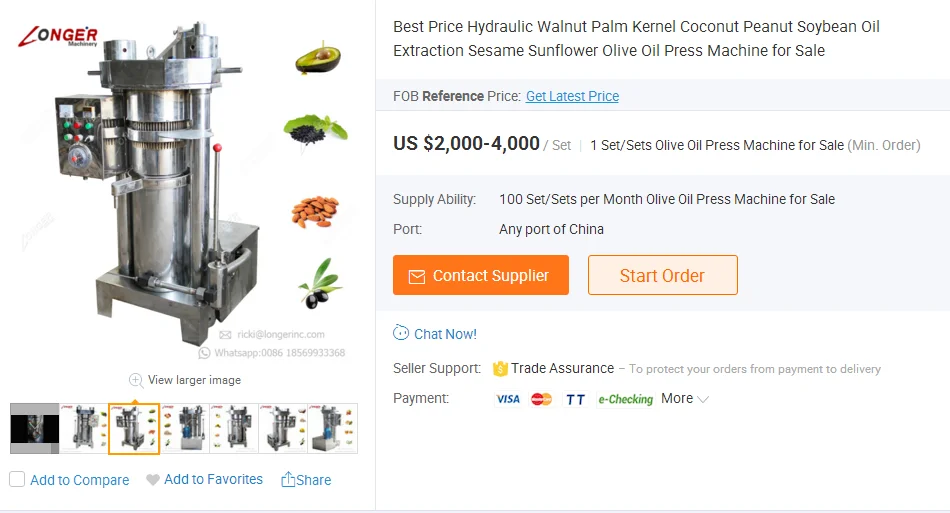The width and height of the screenshot is (950, 513).
Task: Select the second product thumbnail
Action: click(84, 429)
